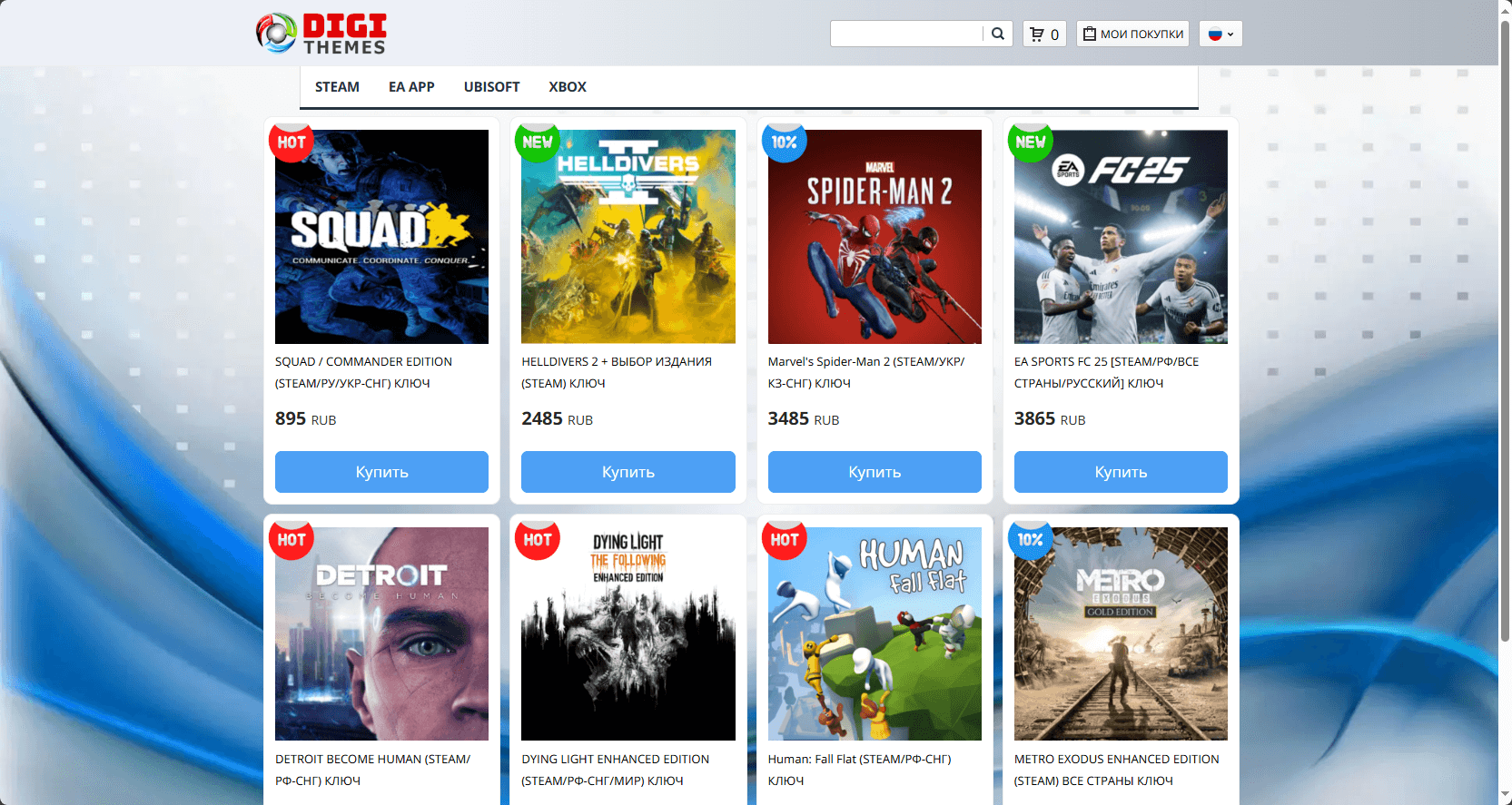Buy EA Sports FC 25 via Купить
Viewport: 1512px width, 805px height.
pyautogui.click(x=1121, y=472)
